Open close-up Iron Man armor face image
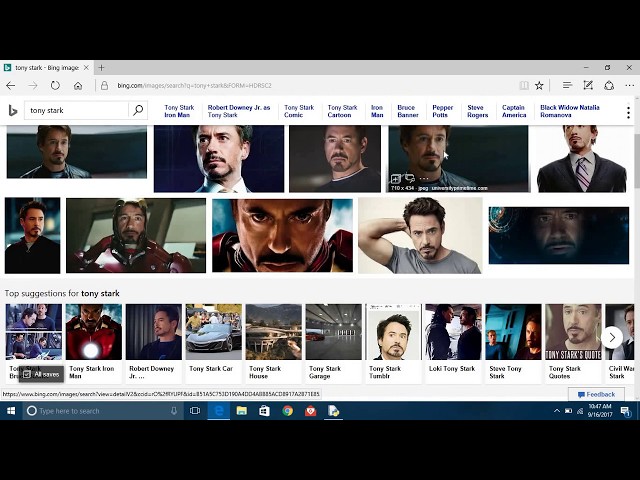 pyautogui.click(x=282, y=236)
